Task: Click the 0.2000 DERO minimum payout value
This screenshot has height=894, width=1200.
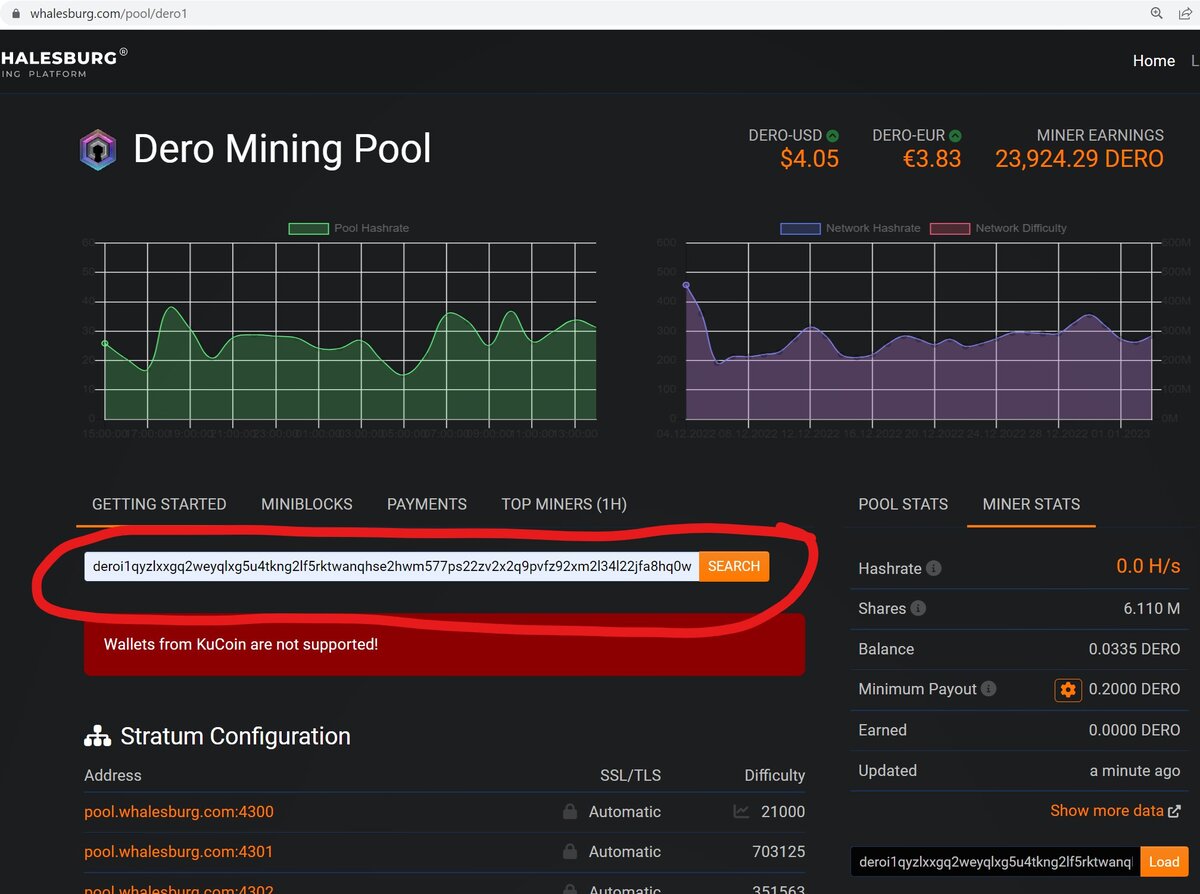Action: point(1135,689)
